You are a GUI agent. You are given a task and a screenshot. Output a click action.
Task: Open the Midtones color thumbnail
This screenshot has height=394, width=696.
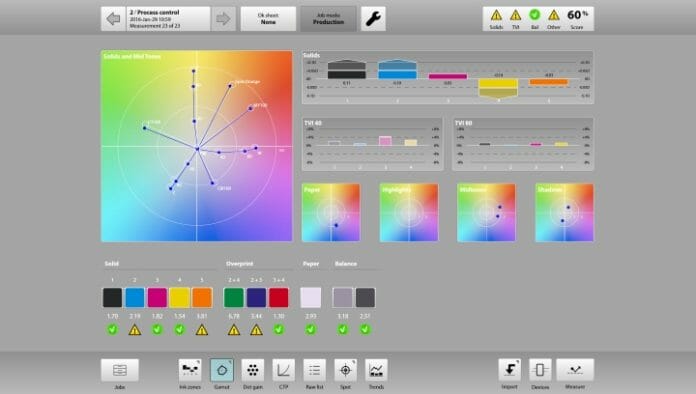(x=486, y=213)
